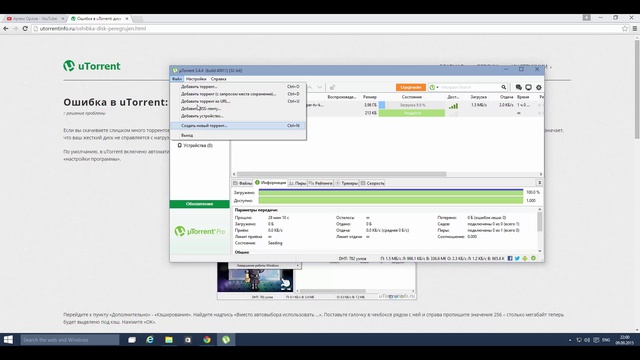Viewport: 640px width, 360px height.
Task: Launch Internet Explorer from the taskbar
Action: point(150,340)
